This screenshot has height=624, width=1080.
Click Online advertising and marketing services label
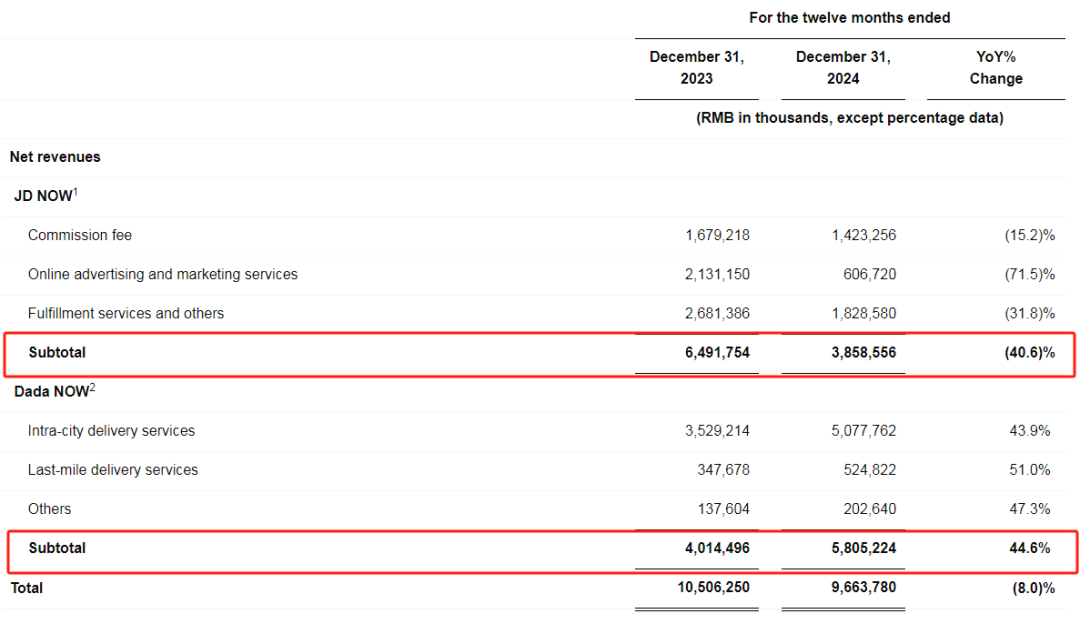click(163, 274)
